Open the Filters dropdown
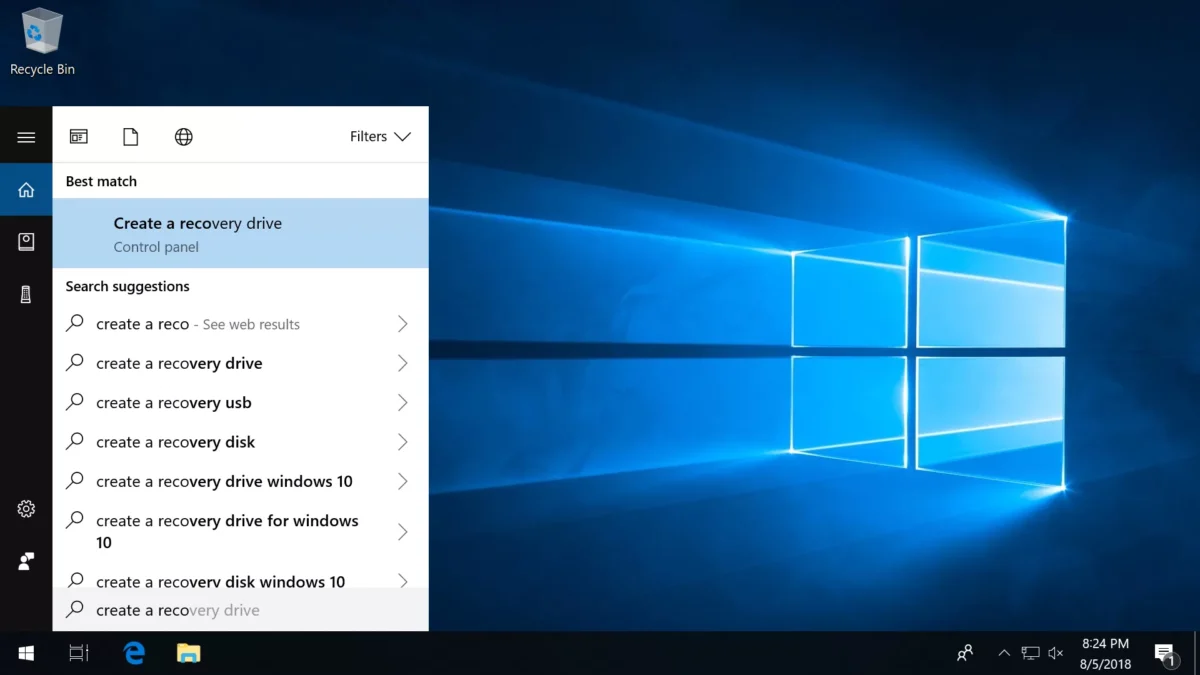The image size is (1200, 675). pos(380,137)
